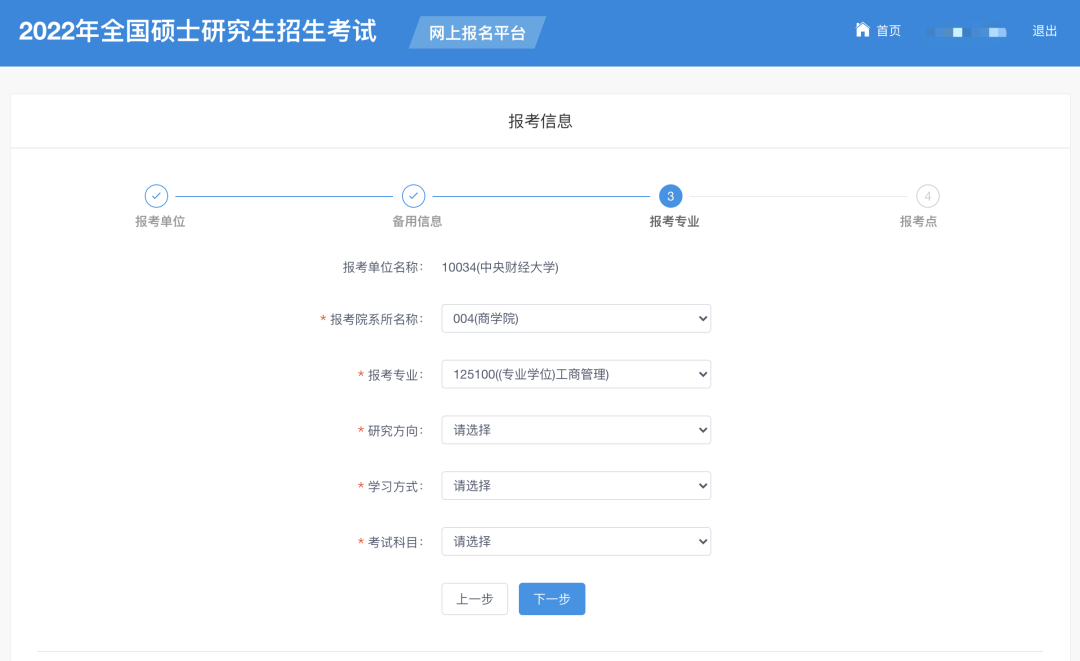
Task: Click the step 3 报考专业 circle
Action: coord(671,196)
